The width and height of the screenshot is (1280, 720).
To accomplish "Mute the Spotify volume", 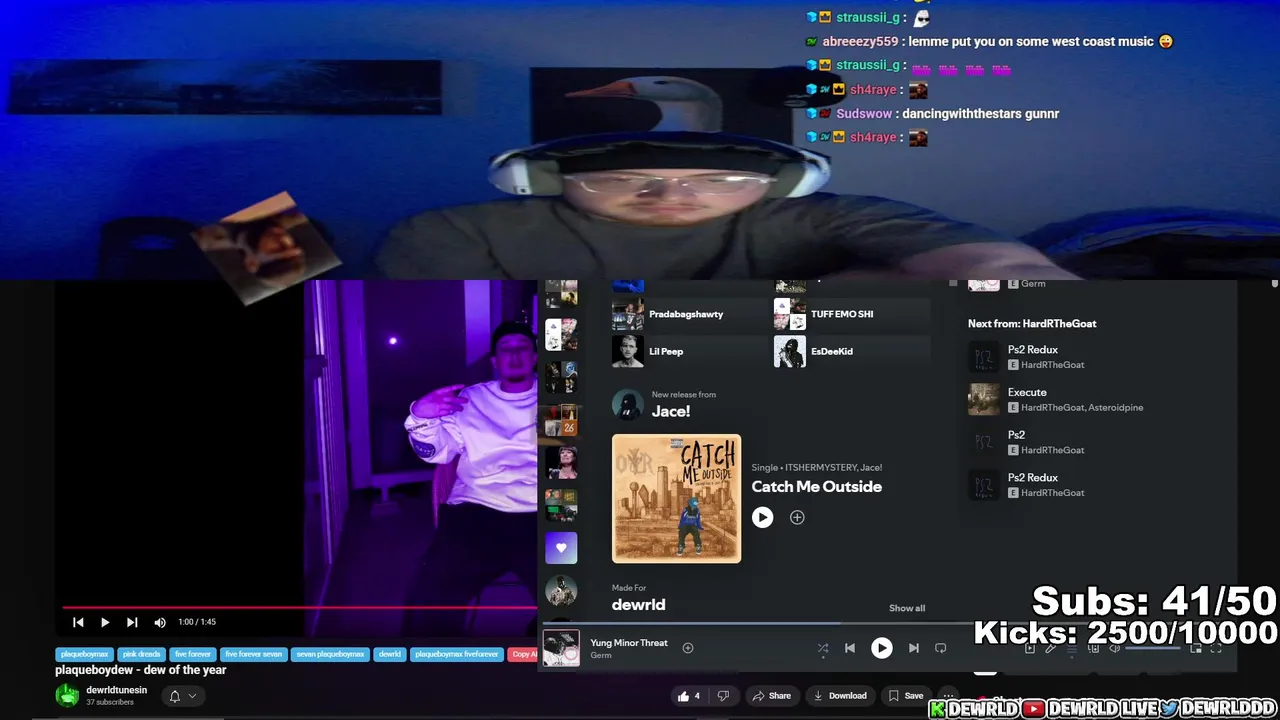I will (x=1114, y=648).
